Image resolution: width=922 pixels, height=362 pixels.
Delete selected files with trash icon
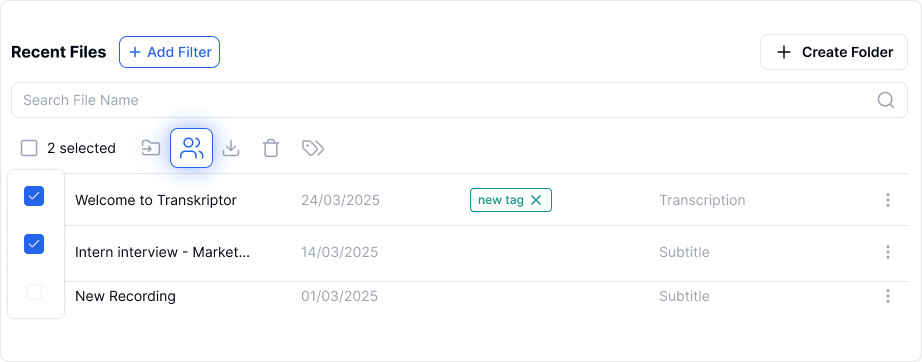pos(270,148)
